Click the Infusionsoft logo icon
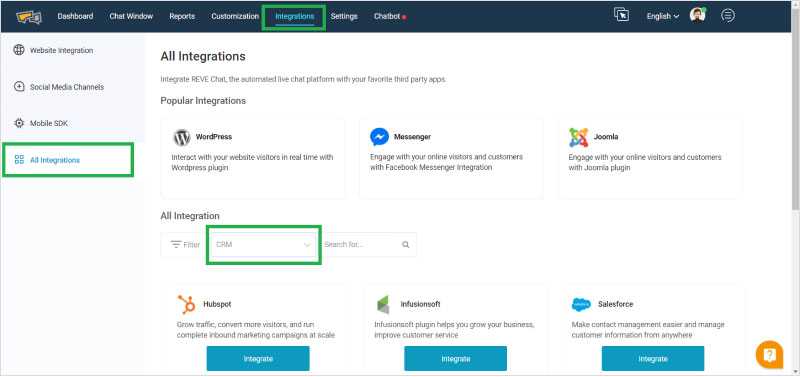Viewport: 800px width, 377px height. pos(383,304)
